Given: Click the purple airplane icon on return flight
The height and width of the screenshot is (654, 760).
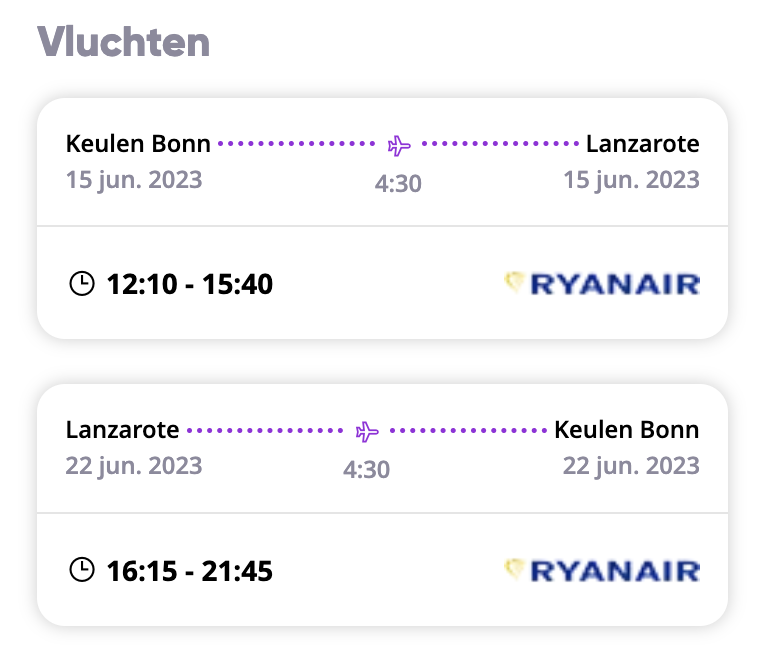Looking at the screenshot, I should click(367, 431).
